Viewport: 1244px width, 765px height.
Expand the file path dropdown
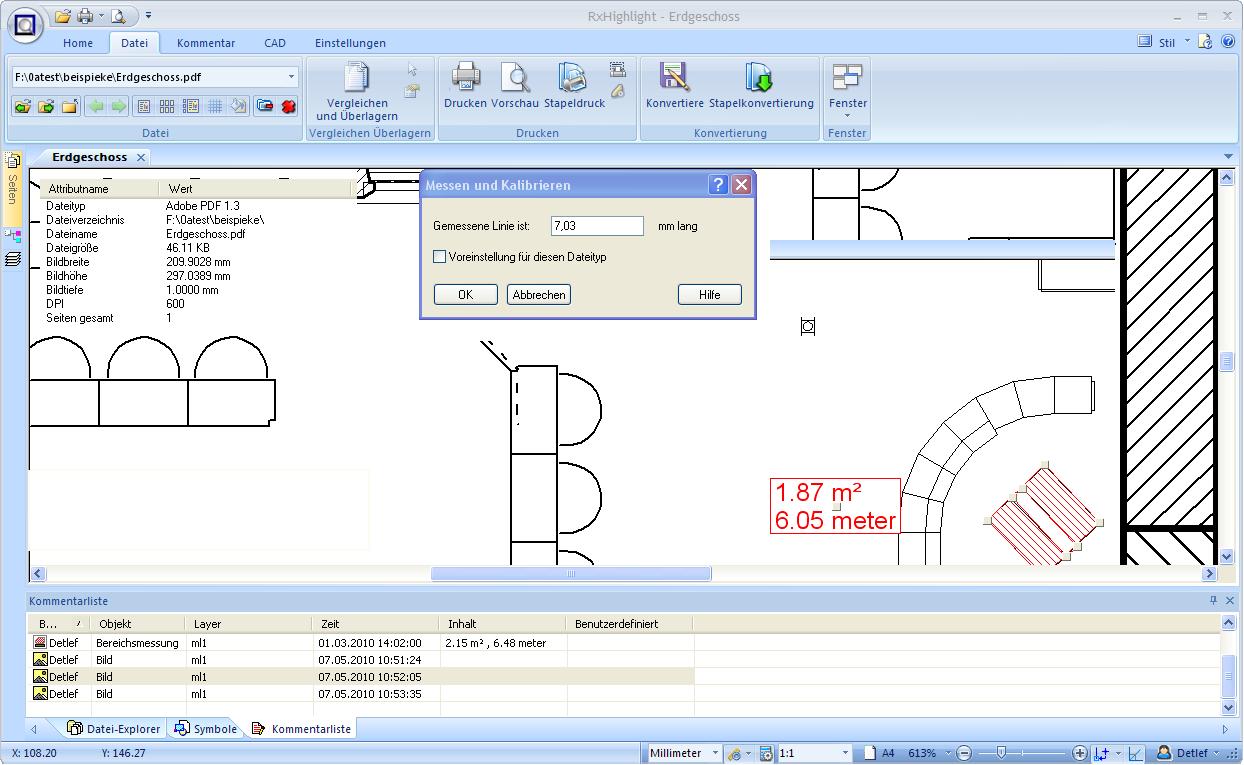pos(291,77)
